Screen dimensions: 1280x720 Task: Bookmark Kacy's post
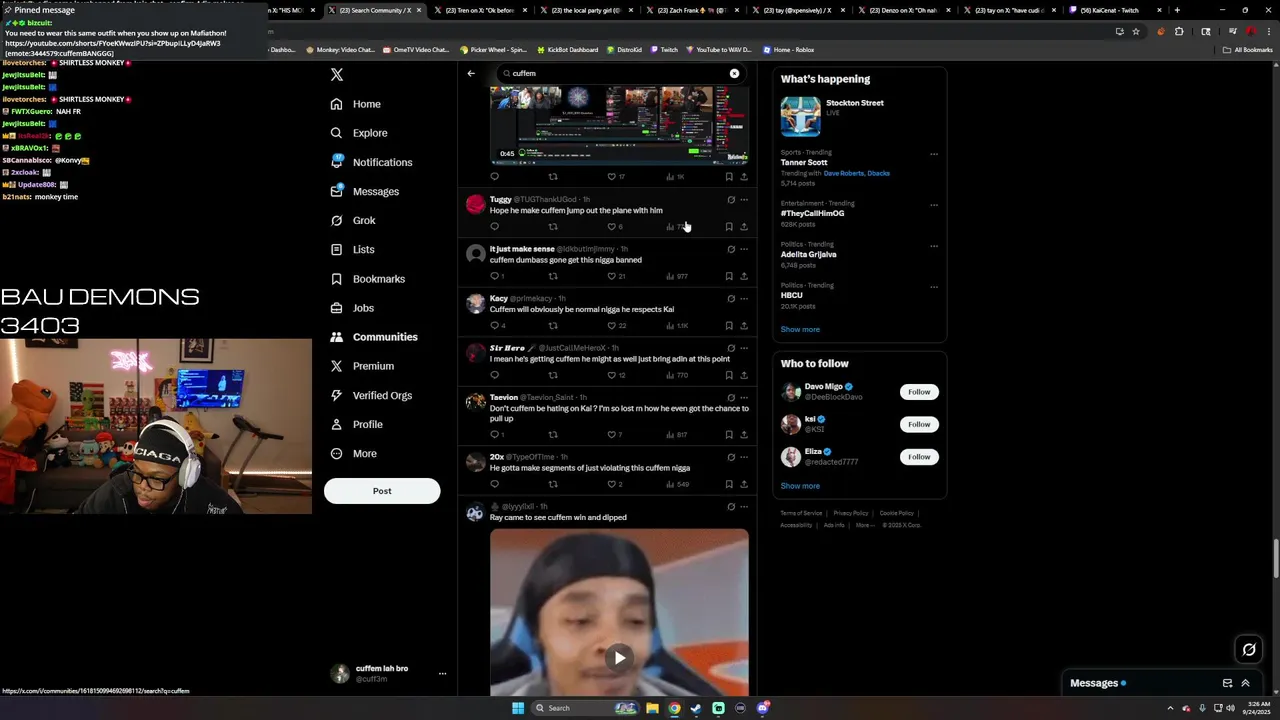click(x=729, y=326)
